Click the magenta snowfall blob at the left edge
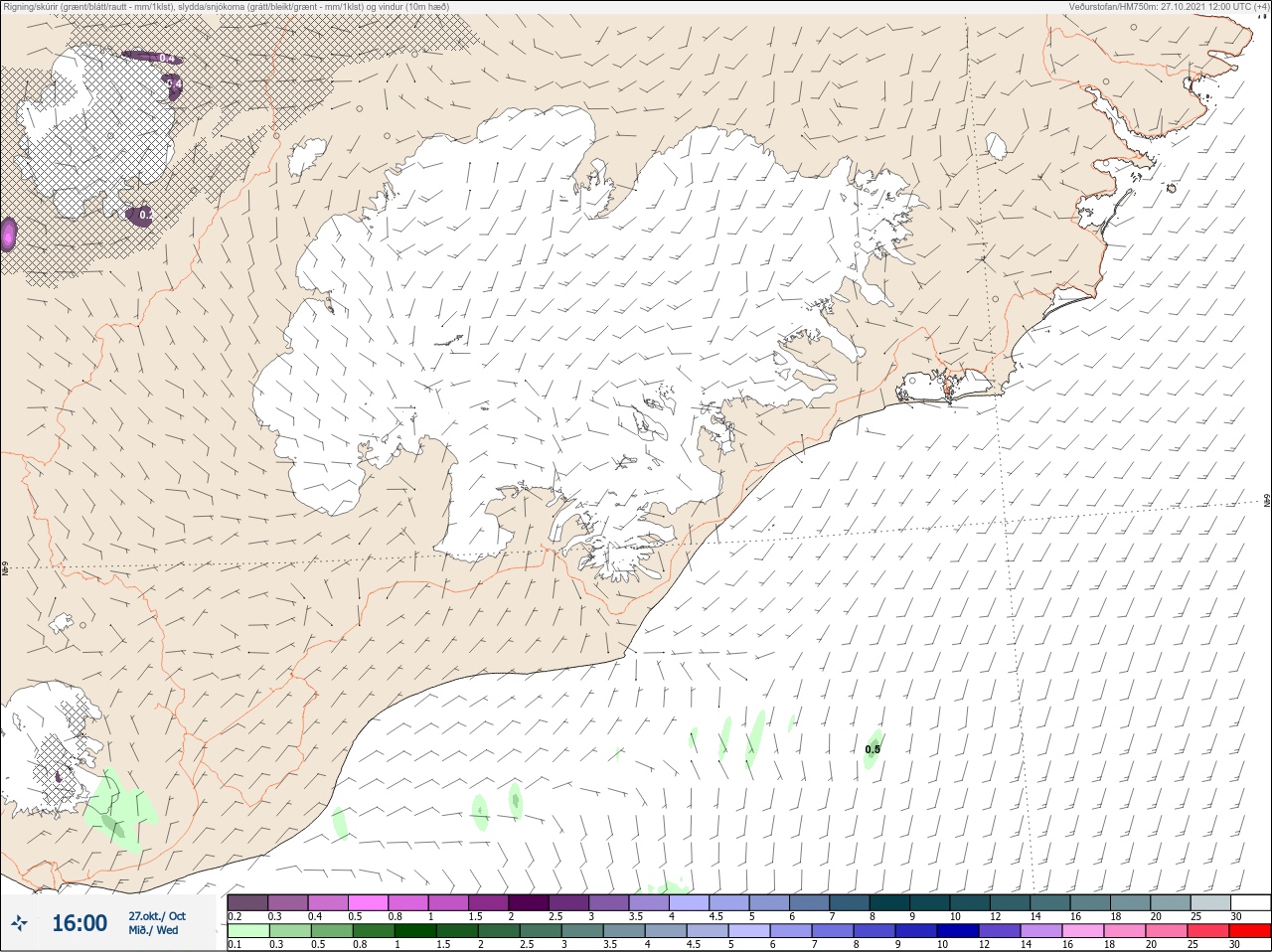This screenshot has width=1272, height=952. click(8, 236)
